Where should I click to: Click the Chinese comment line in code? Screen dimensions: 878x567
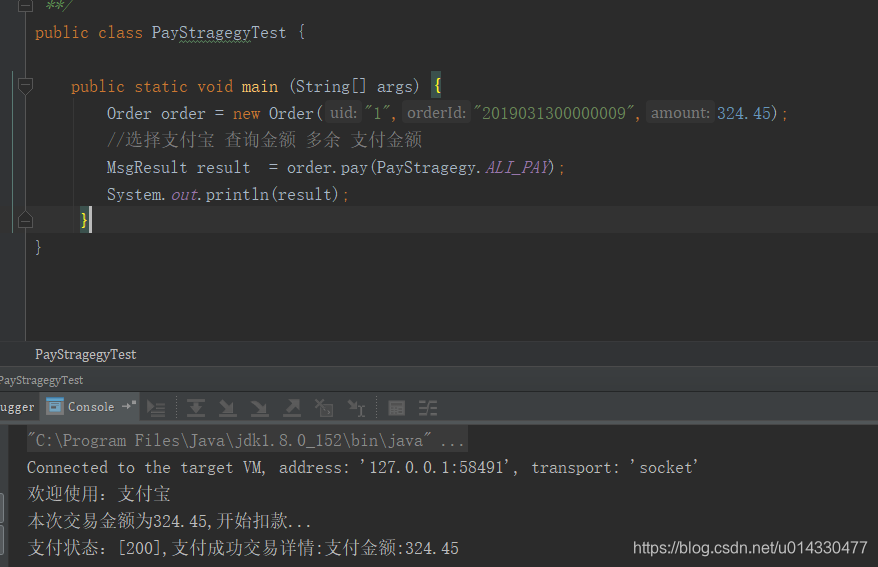click(264, 140)
